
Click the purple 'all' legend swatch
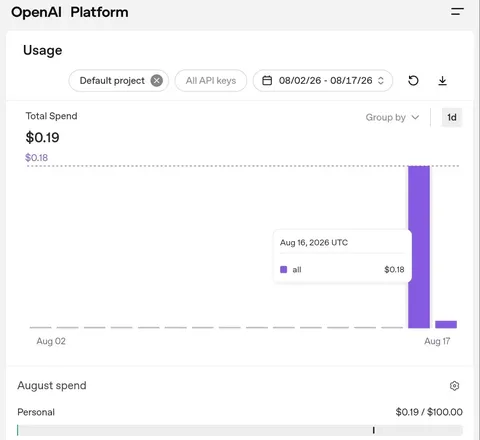[x=284, y=269]
